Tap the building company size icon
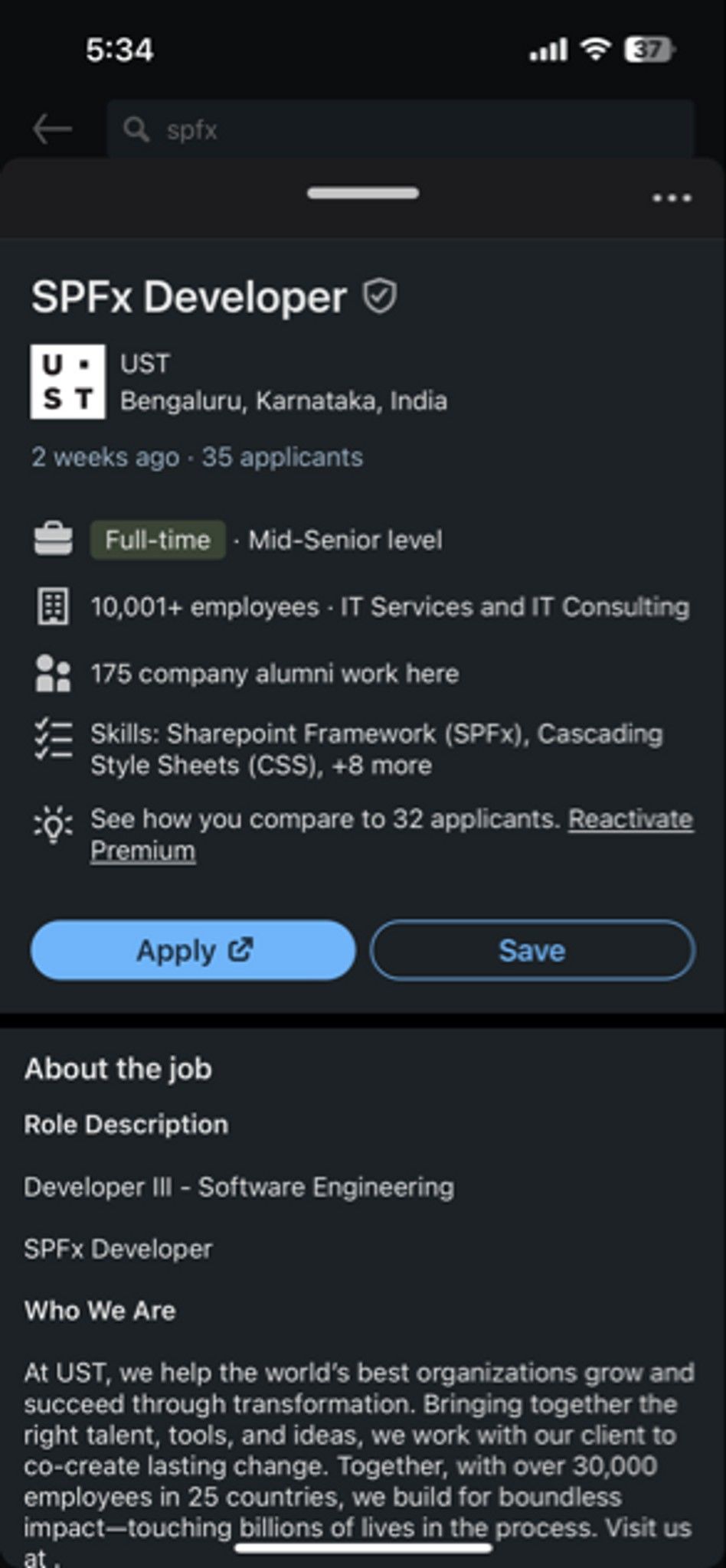The height and width of the screenshot is (1568, 726). 54,607
